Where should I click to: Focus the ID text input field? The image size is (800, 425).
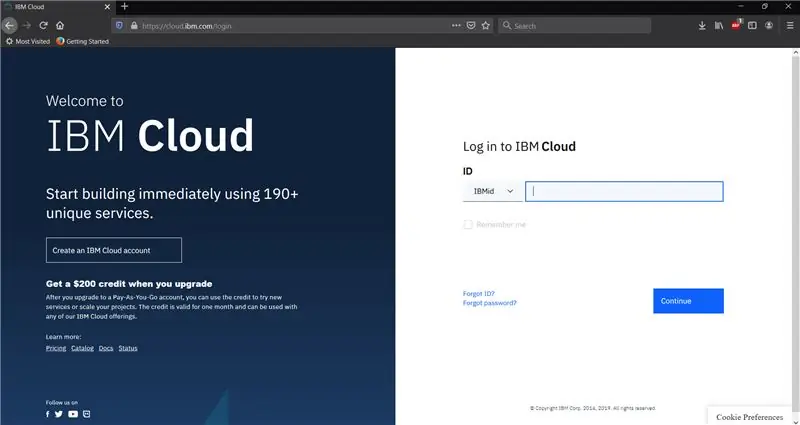point(624,191)
